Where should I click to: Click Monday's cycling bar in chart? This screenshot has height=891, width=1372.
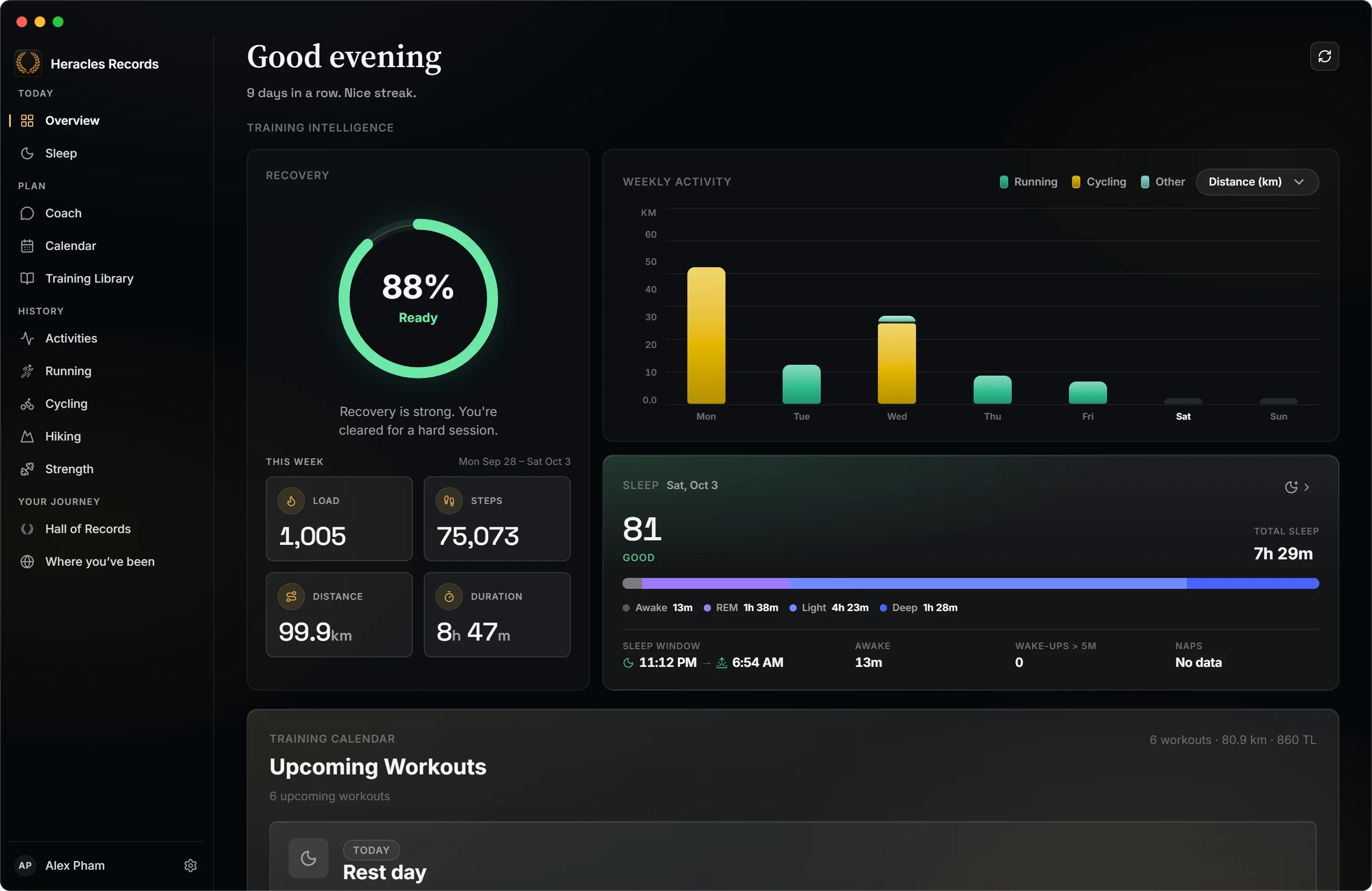pos(706,335)
